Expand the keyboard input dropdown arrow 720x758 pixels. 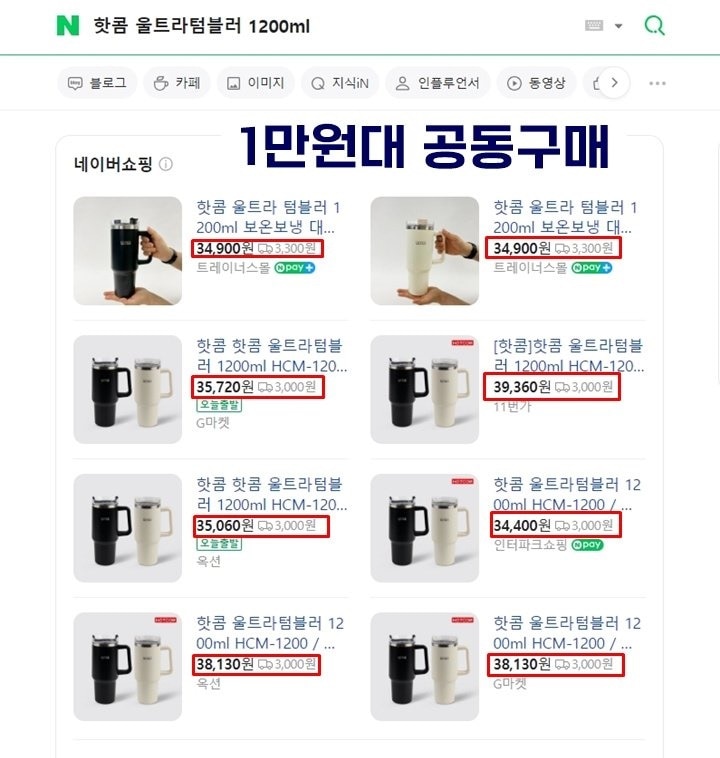click(618, 26)
